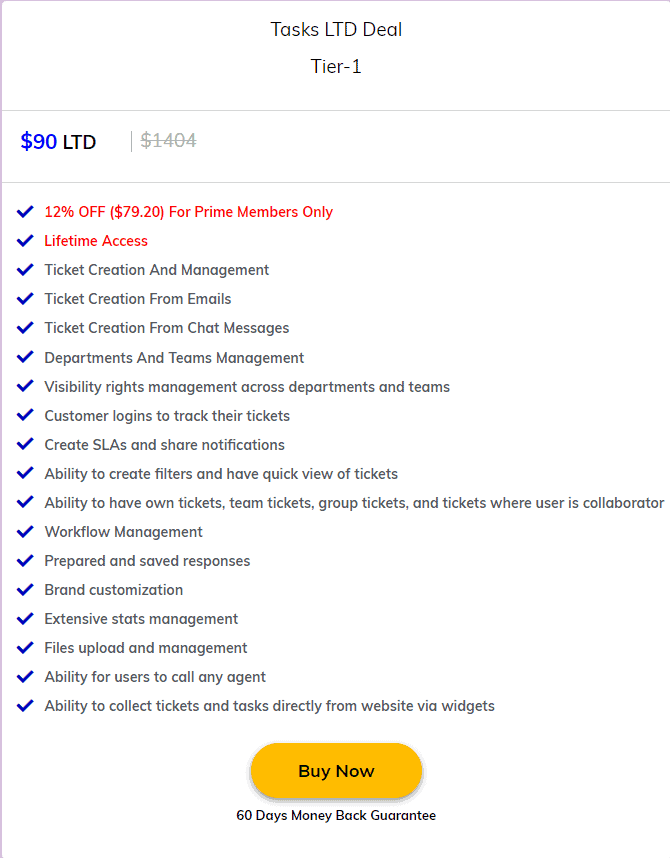Click the Buy Now button
Image resolution: width=670 pixels, height=858 pixels.
click(x=336, y=770)
